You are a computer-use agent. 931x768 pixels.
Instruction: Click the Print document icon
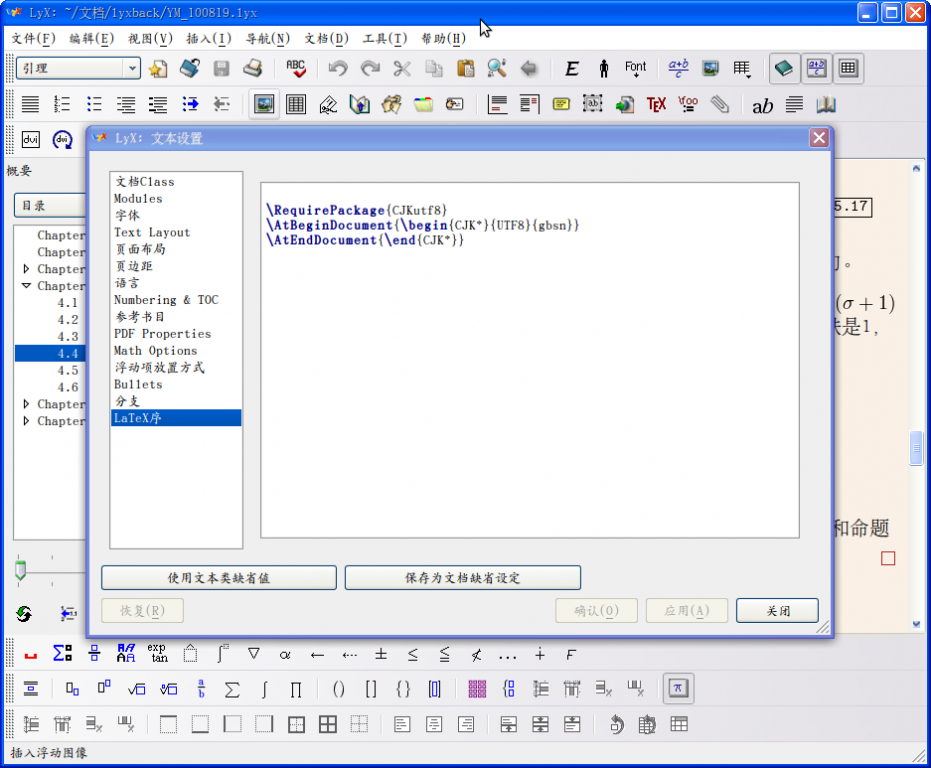(x=254, y=68)
